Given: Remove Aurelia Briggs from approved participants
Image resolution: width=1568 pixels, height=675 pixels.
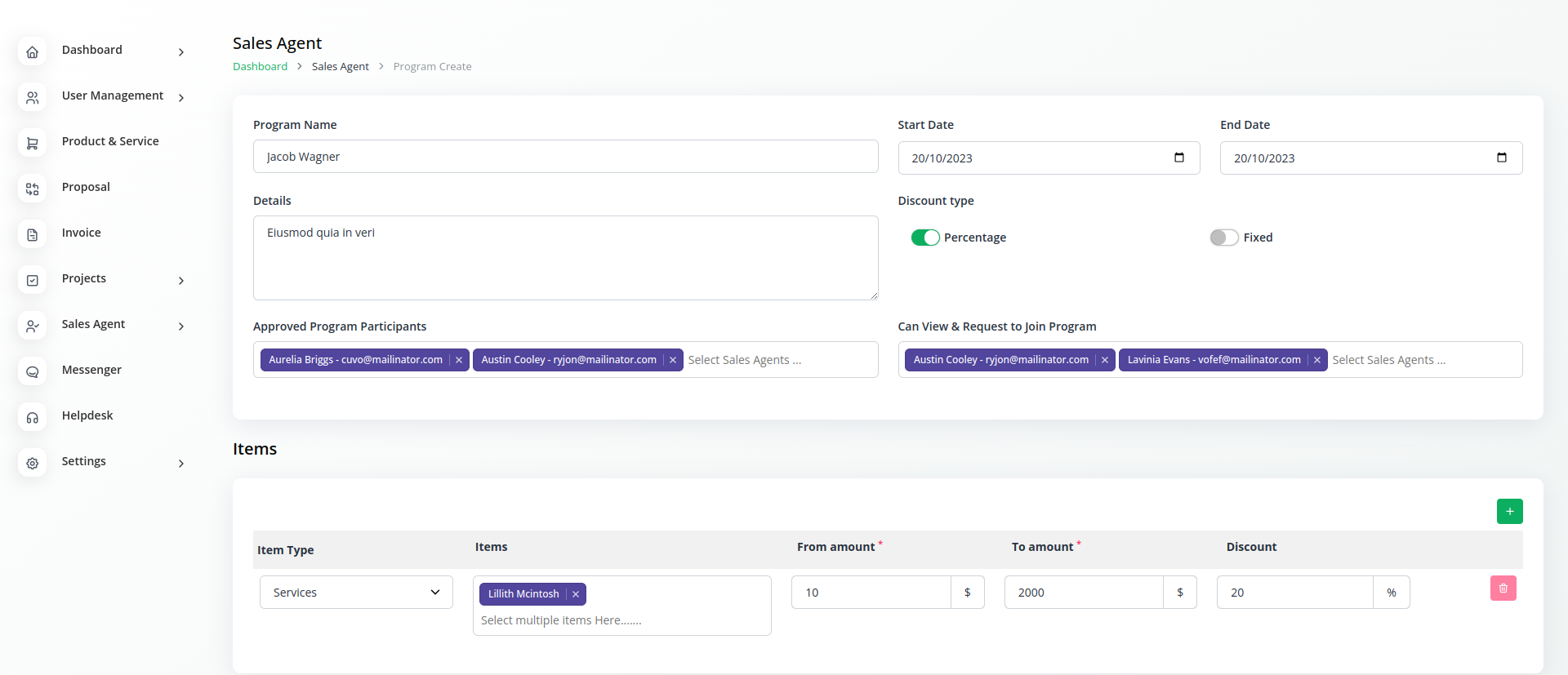Looking at the screenshot, I should [x=459, y=360].
